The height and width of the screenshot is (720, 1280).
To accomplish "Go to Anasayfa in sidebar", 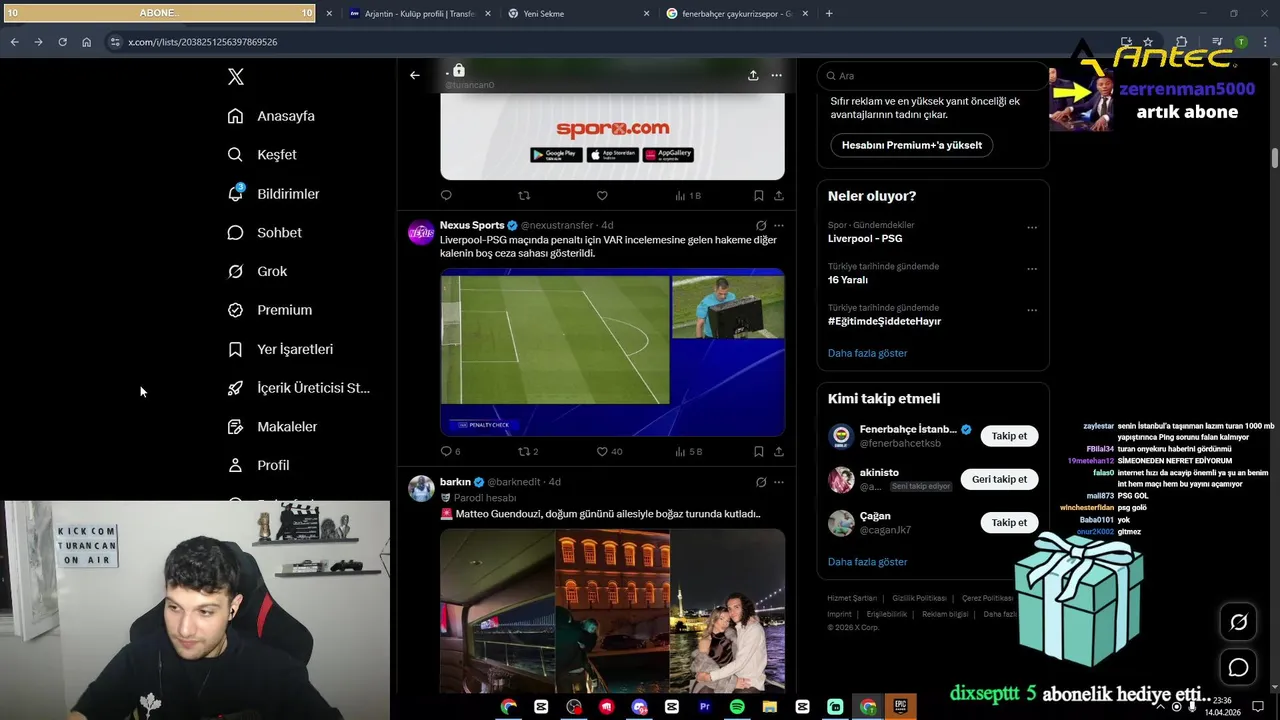I will click(271, 116).
